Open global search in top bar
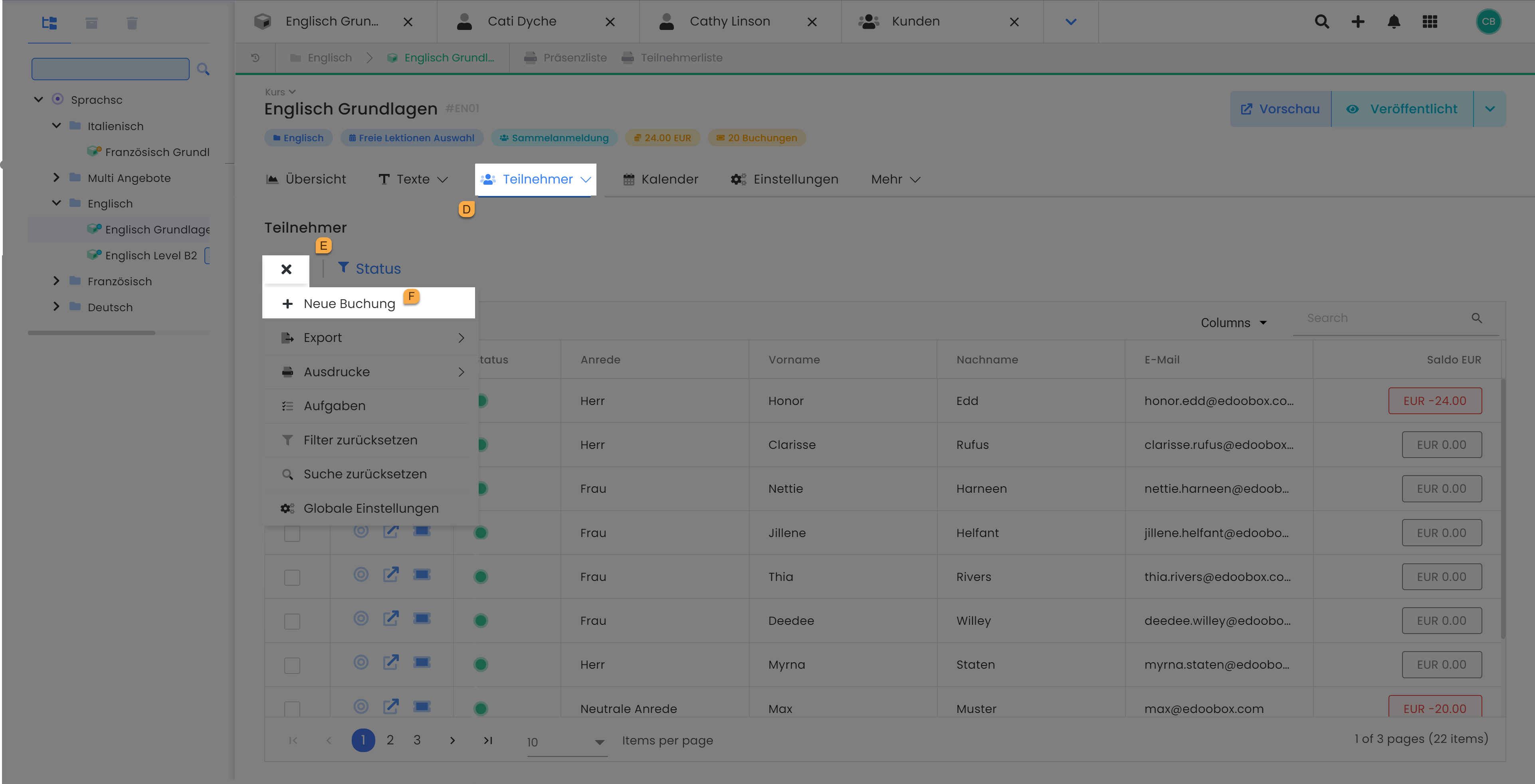The width and height of the screenshot is (1535, 784). pyautogui.click(x=1322, y=22)
